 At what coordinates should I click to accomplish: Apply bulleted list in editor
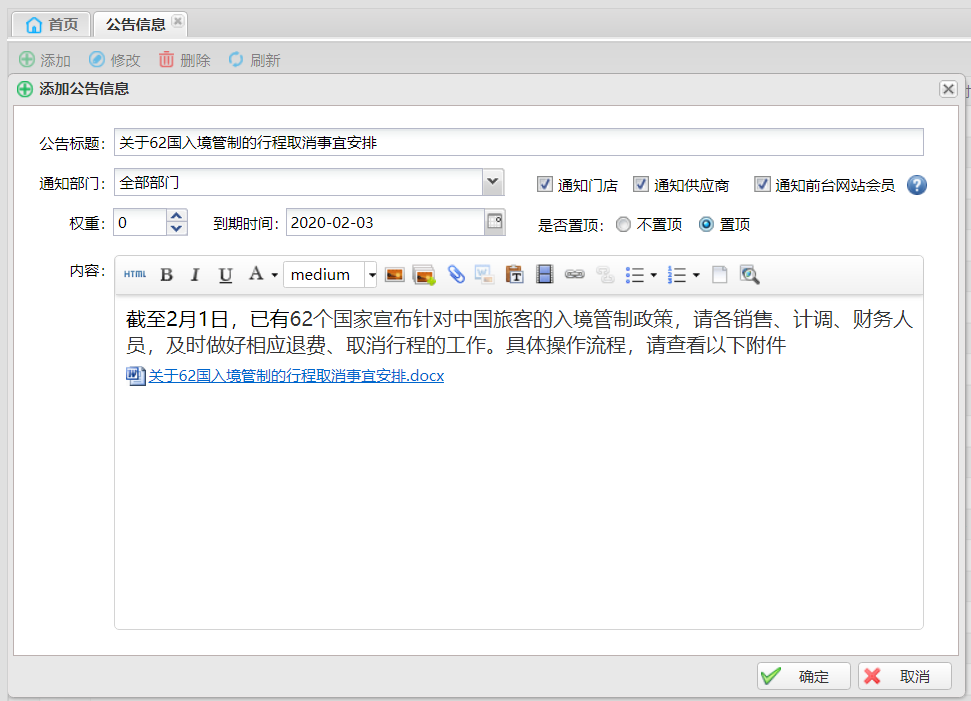[x=635, y=274]
